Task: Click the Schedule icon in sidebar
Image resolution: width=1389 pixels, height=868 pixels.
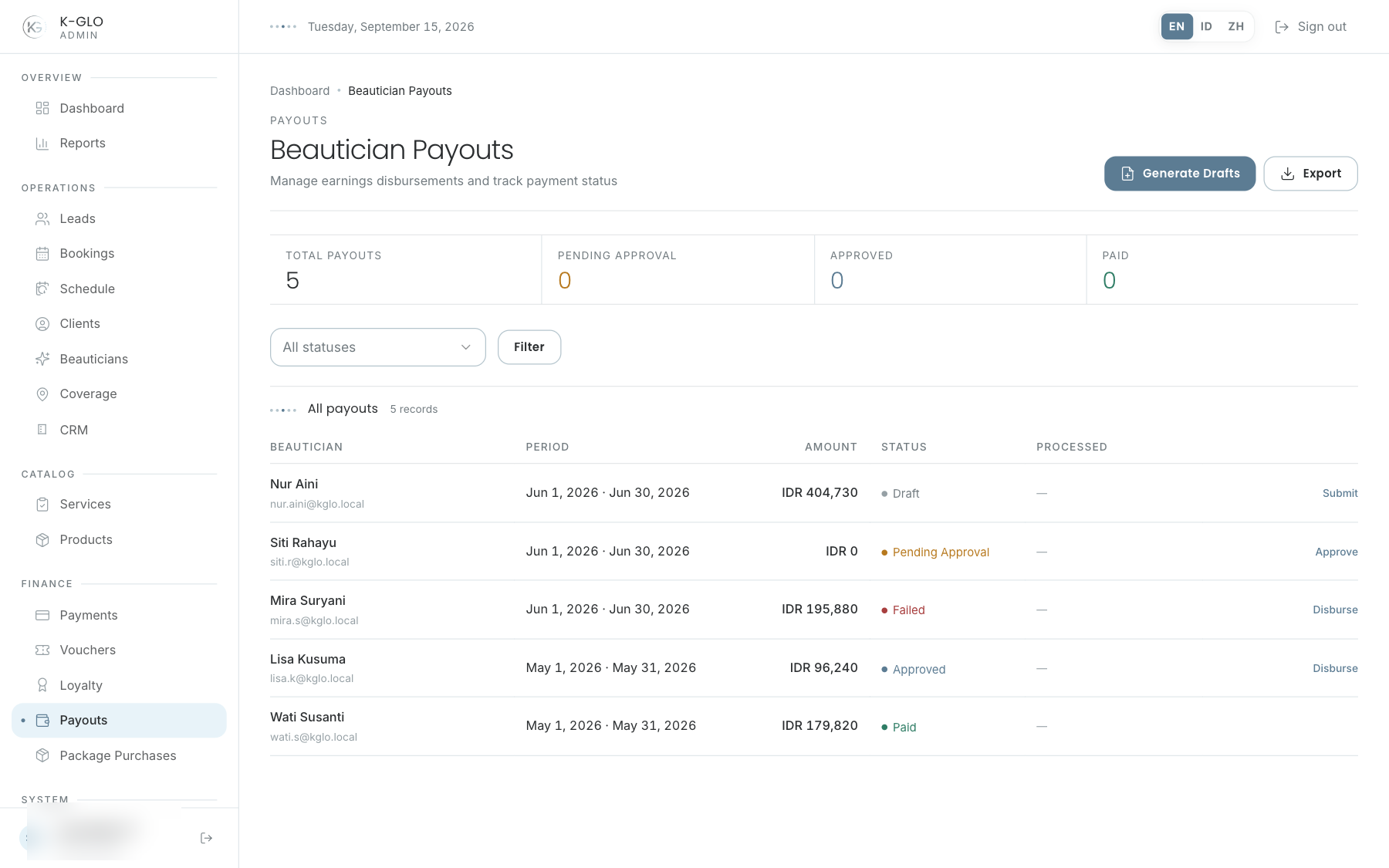Action: (x=42, y=289)
